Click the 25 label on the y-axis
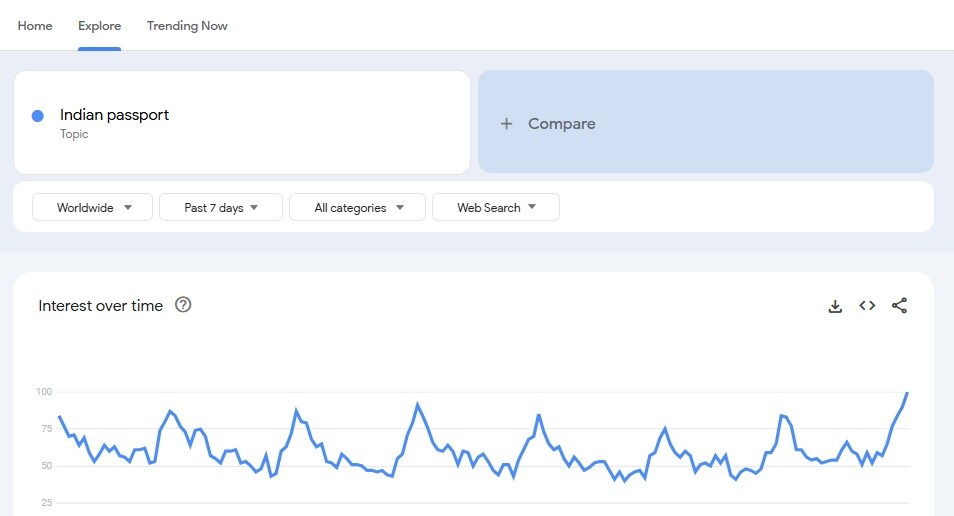954x516 pixels. click(x=46, y=502)
